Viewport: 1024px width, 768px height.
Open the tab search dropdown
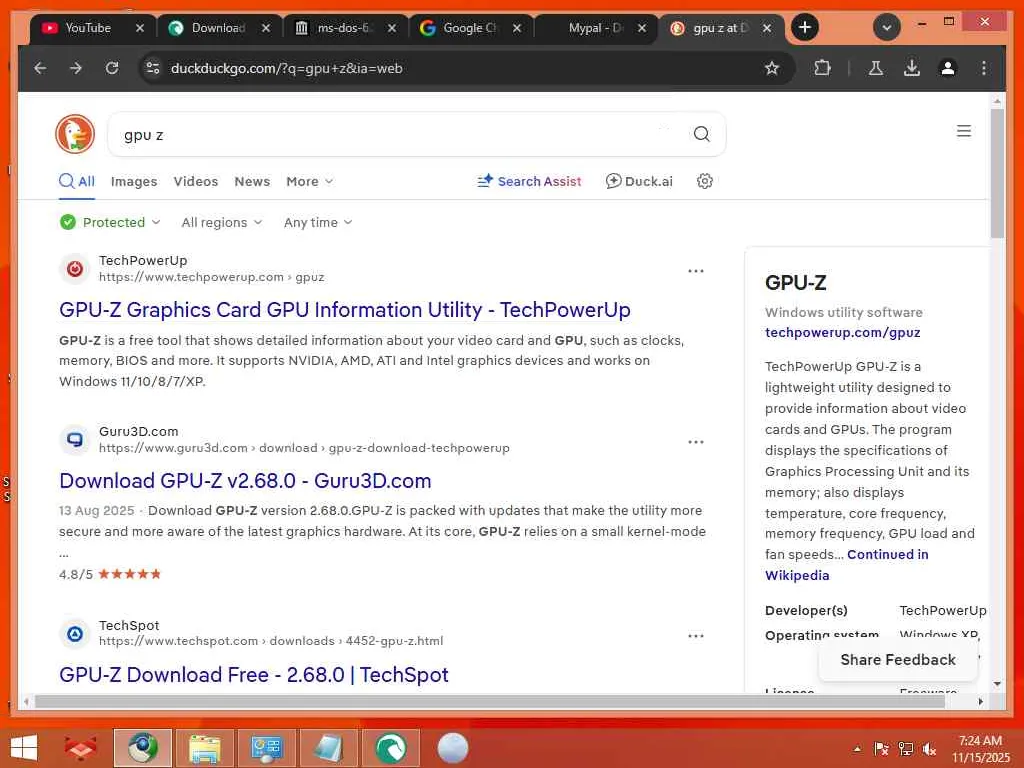(886, 27)
